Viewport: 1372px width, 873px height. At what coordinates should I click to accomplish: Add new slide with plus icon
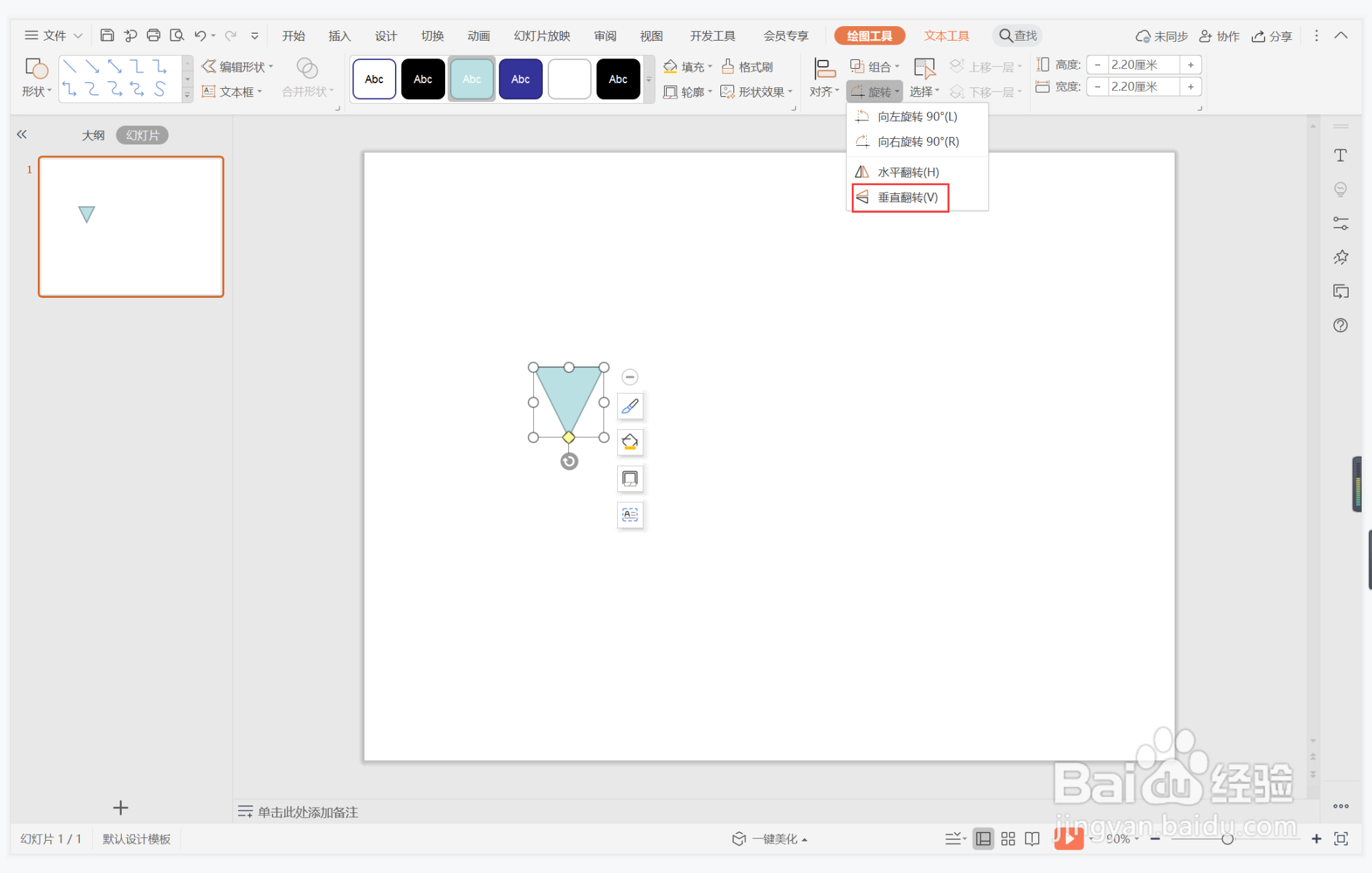pyautogui.click(x=120, y=808)
